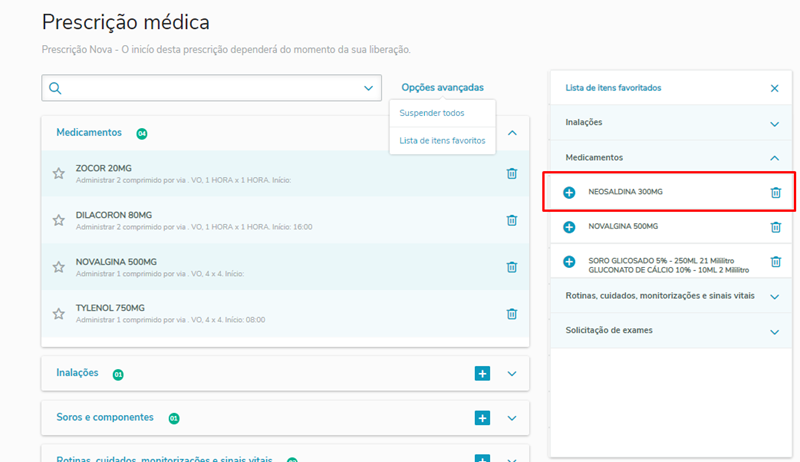Delete NOVALGINA 500MG from prescription list
Viewport: 800px width, 462px height.
tap(512, 267)
